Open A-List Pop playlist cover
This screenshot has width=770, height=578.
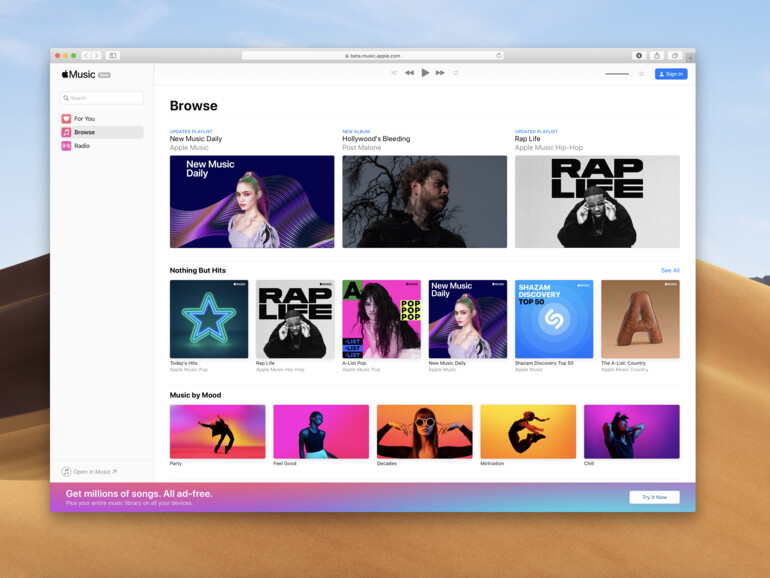(382, 319)
